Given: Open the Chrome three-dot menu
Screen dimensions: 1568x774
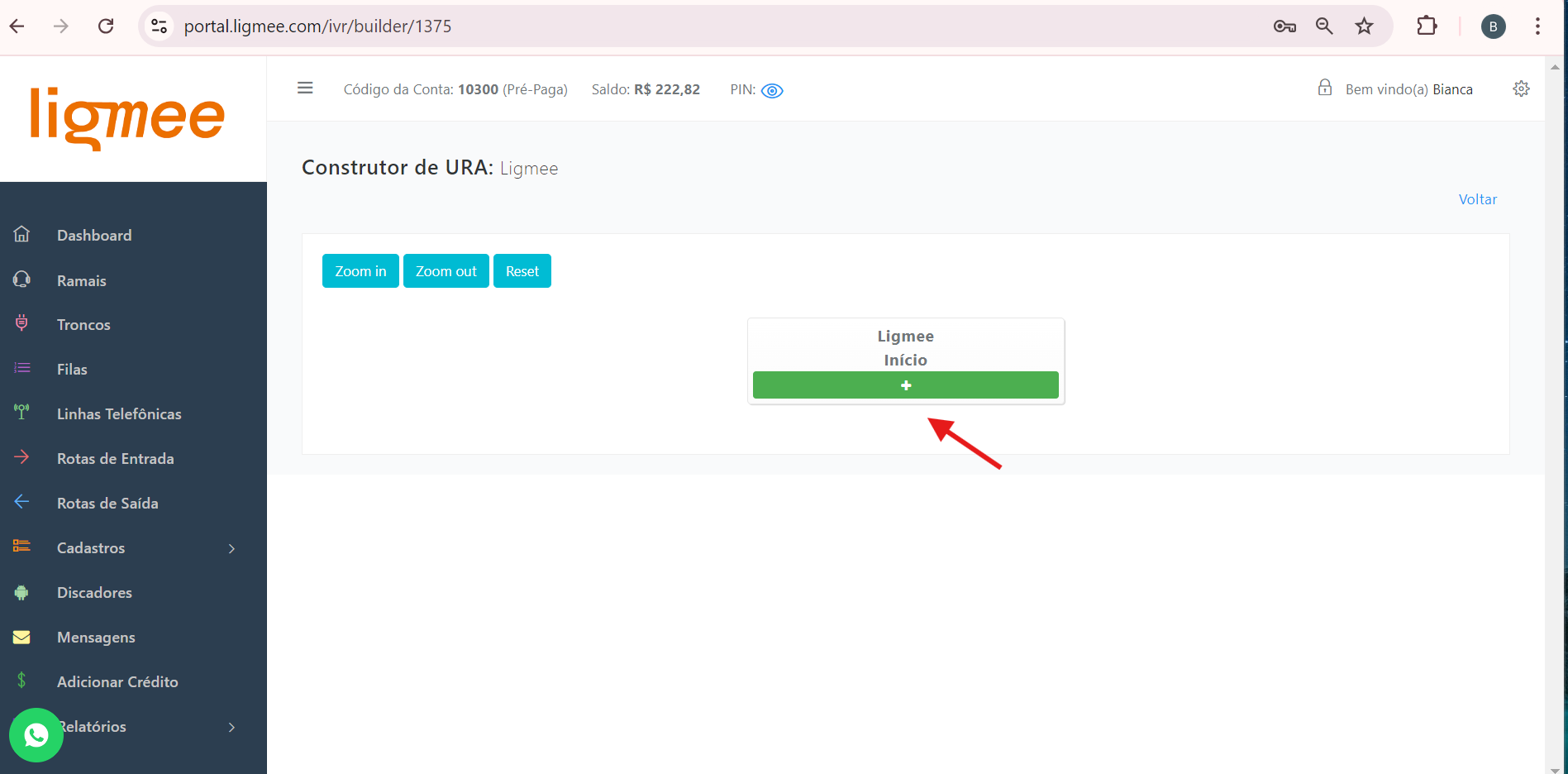Looking at the screenshot, I should click(1537, 26).
